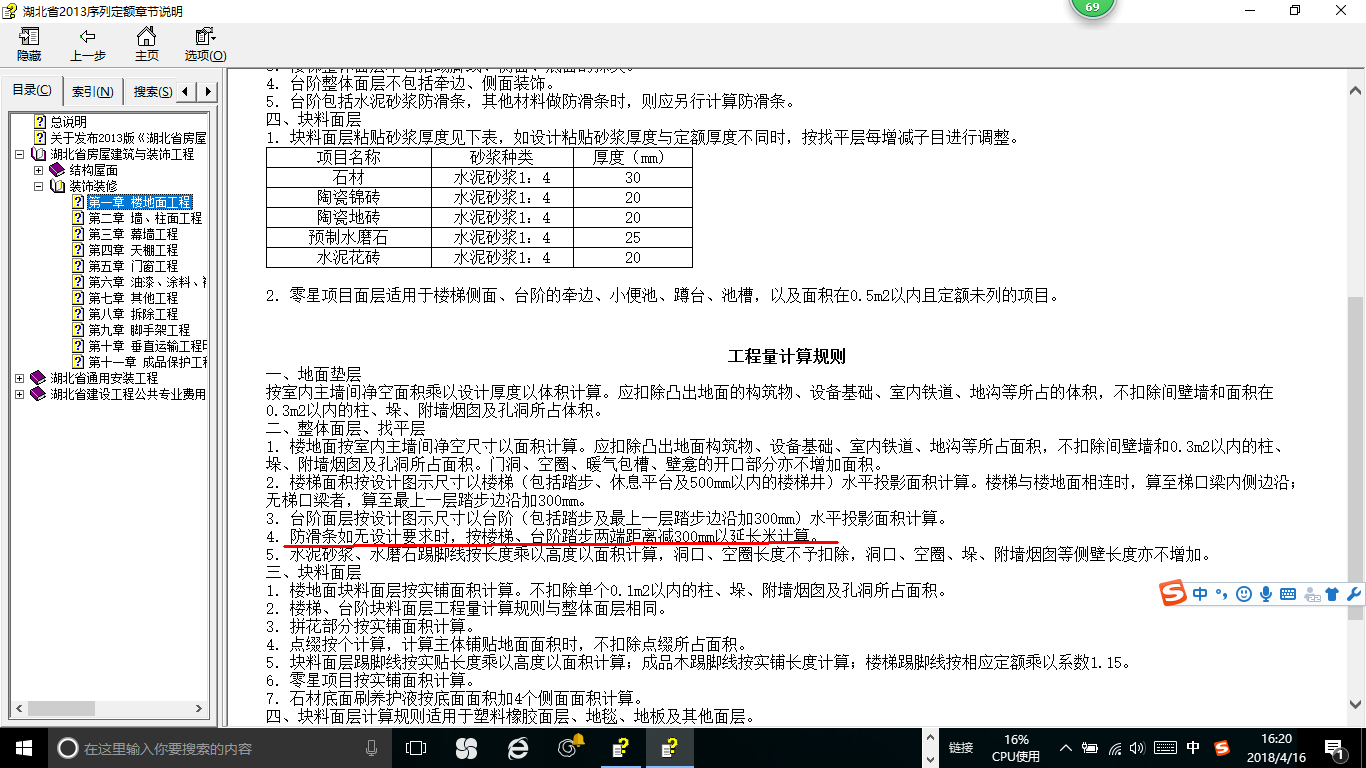This screenshot has height=768, width=1366.
Task: Click the book icon beside 湖北省通用安装工程
Action: coord(39,378)
